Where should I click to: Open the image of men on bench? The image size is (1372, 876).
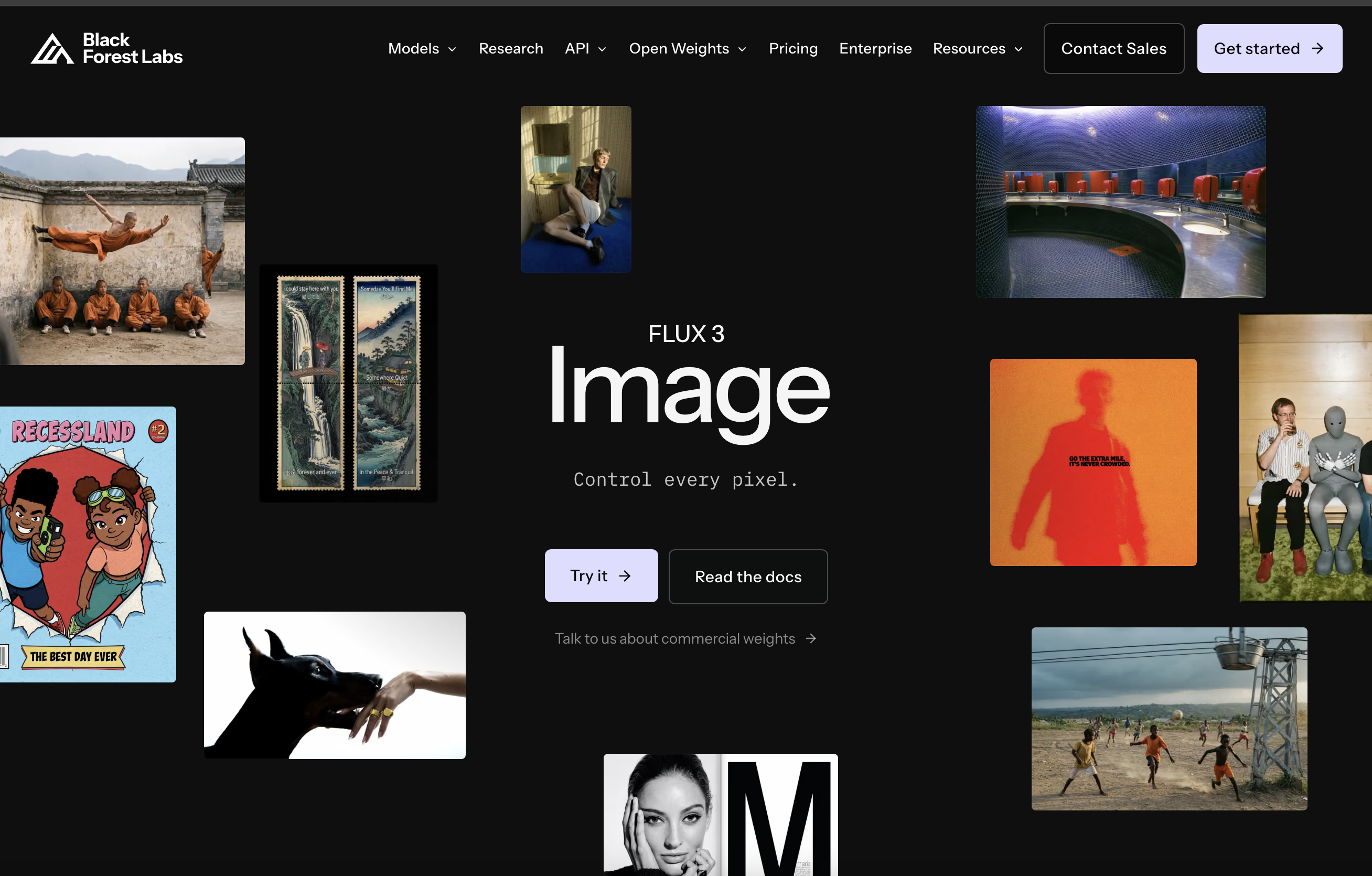(x=1305, y=457)
